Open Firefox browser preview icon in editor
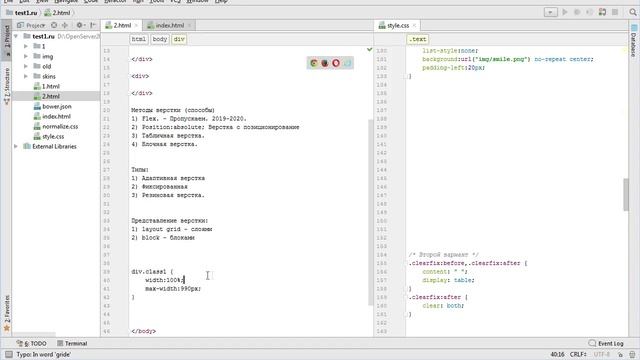 click(325, 63)
